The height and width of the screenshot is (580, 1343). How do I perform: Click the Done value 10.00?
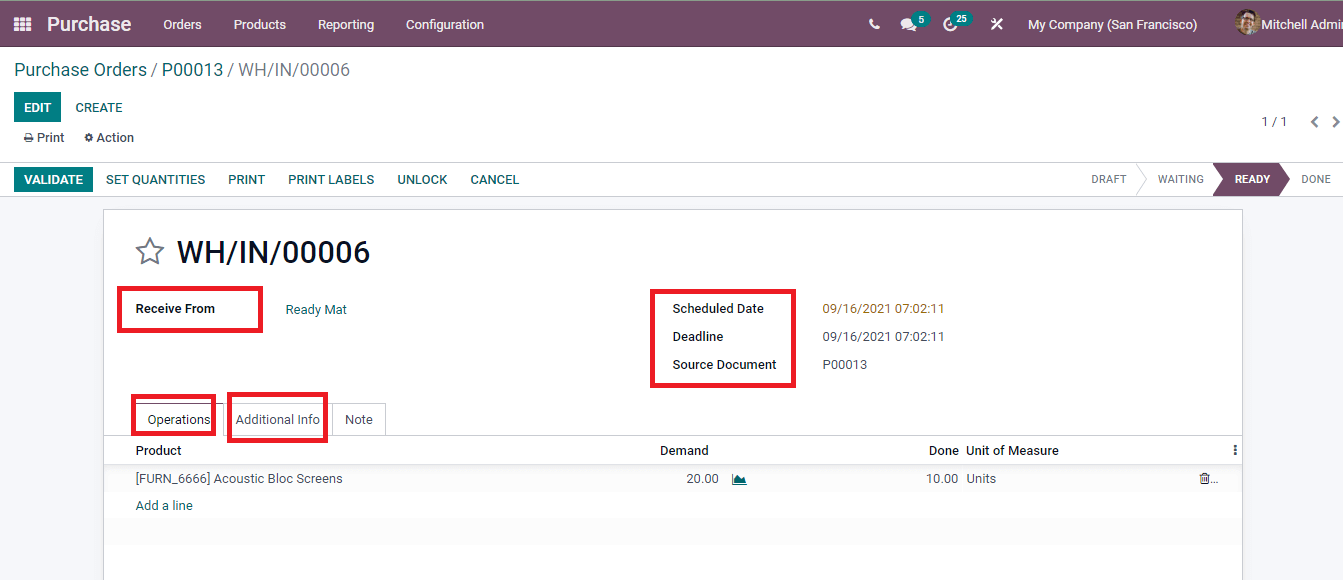(942, 479)
